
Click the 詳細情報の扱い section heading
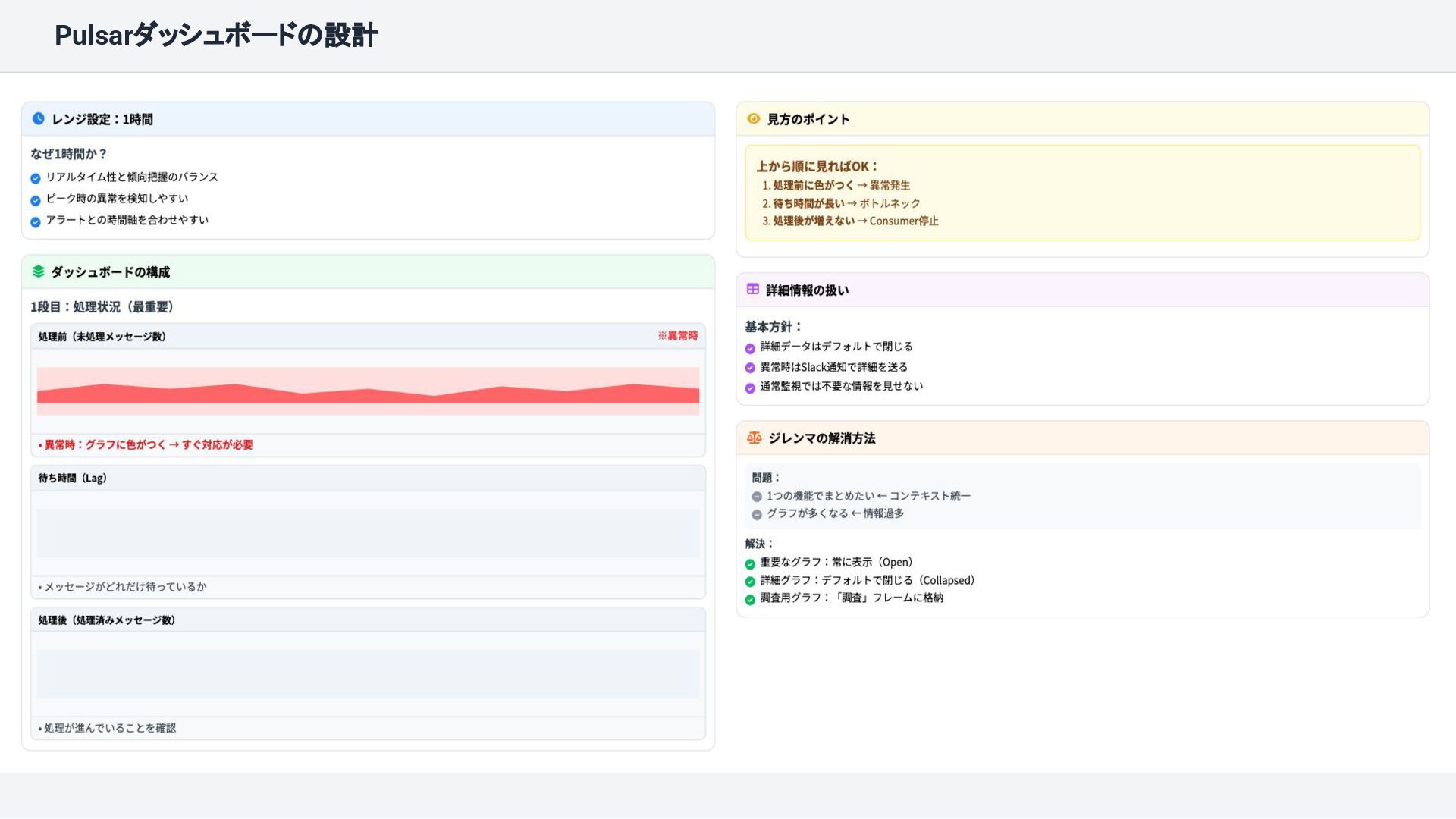(807, 290)
